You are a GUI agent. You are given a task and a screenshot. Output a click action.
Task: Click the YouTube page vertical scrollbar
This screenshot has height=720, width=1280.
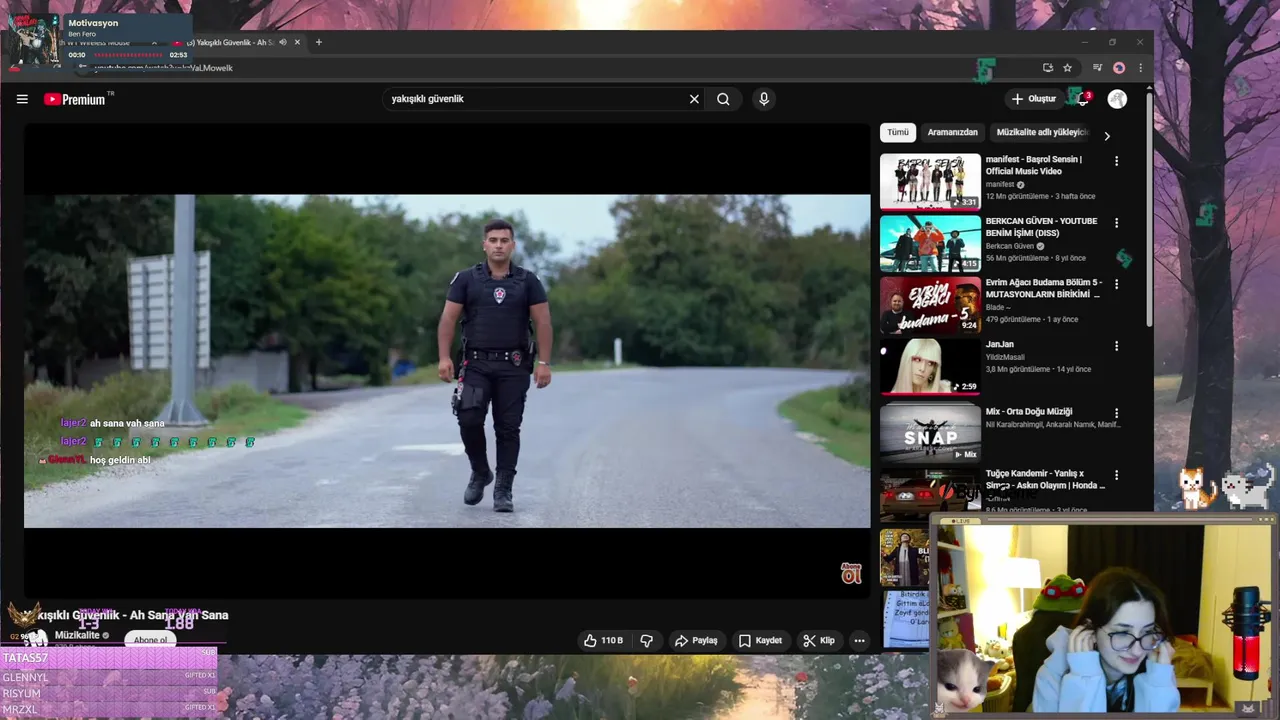(1149, 210)
